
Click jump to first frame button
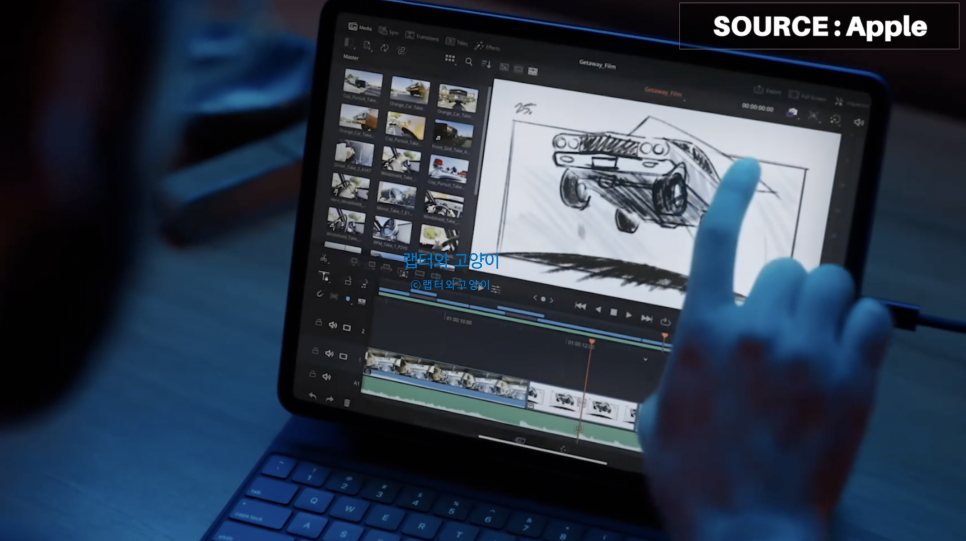580,306
